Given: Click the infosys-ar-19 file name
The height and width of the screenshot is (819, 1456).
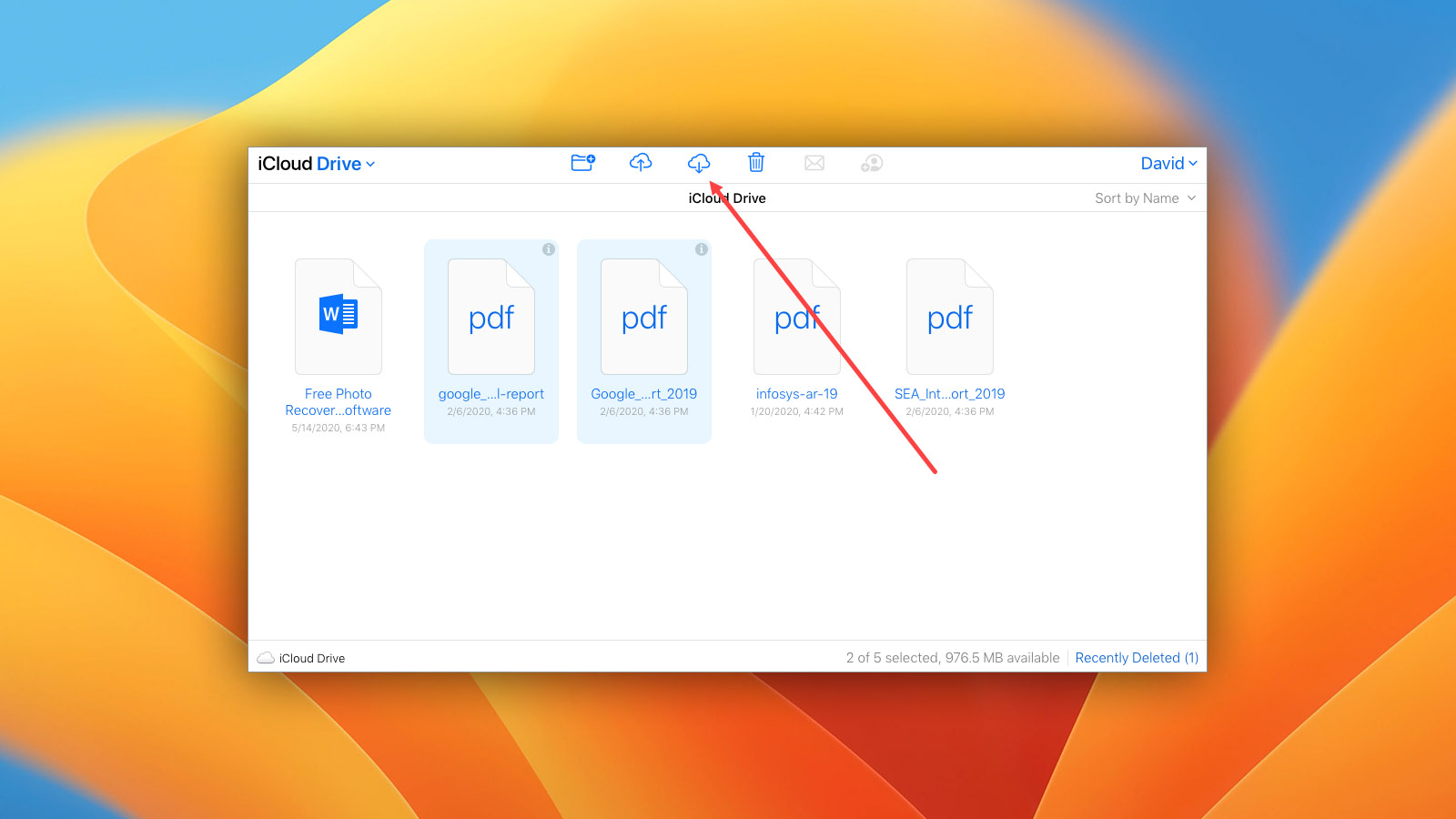Looking at the screenshot, I should (x=797, y=394).
